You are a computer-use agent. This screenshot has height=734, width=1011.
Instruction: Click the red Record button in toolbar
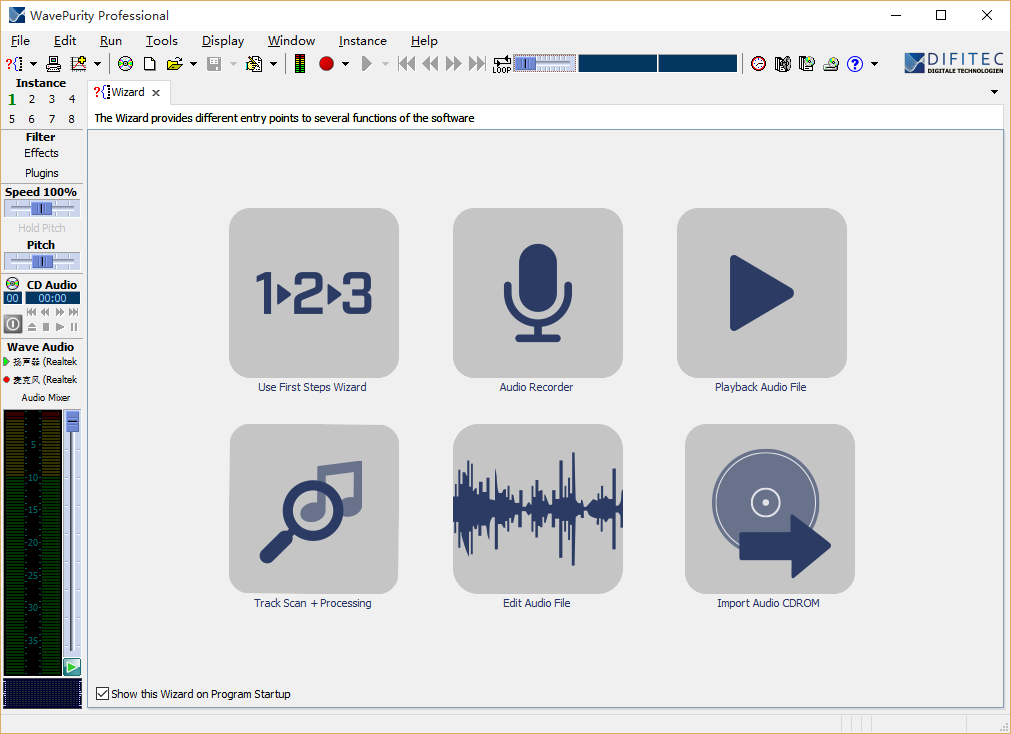pos(326,64)
